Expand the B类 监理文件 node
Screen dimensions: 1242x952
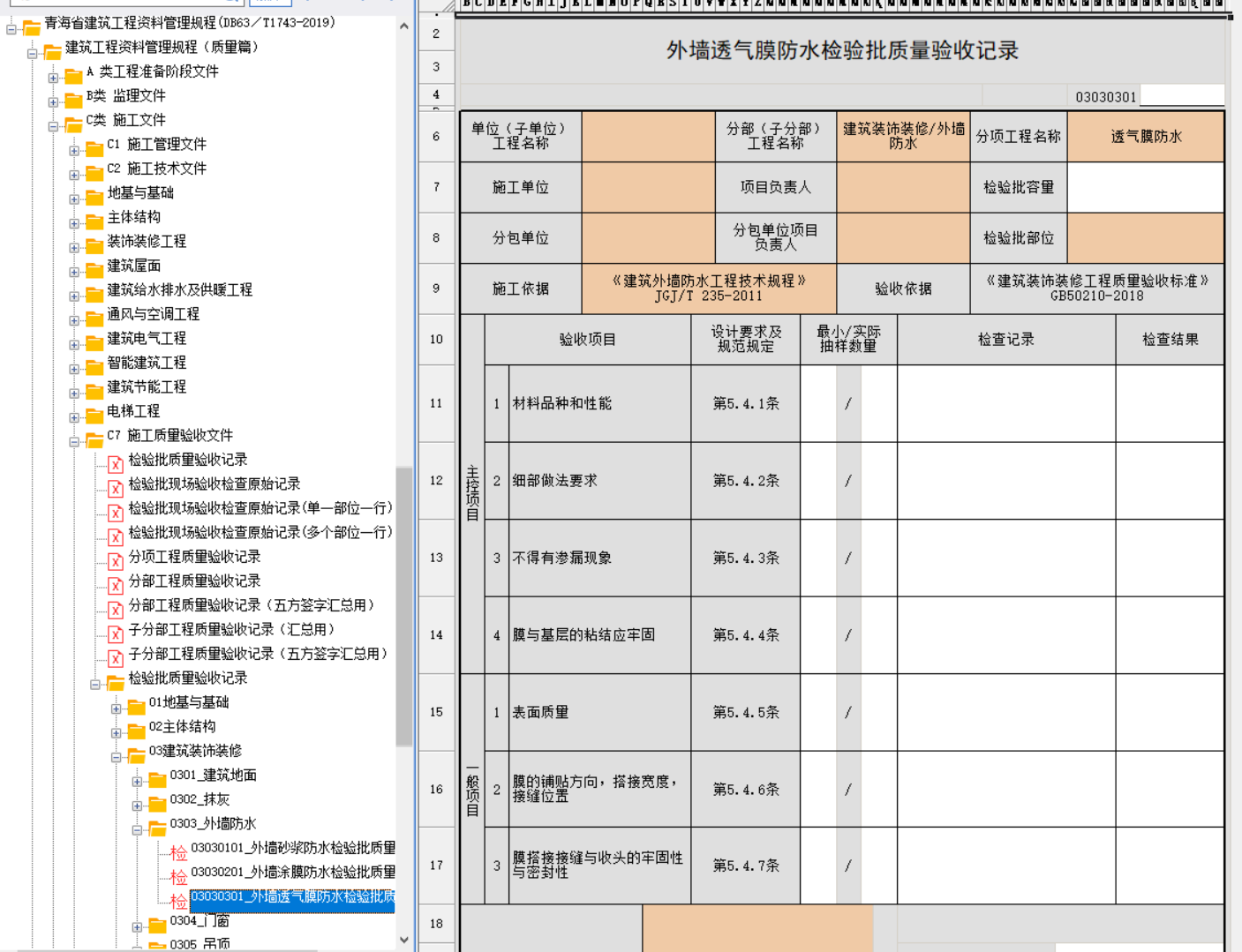(53, 101)
